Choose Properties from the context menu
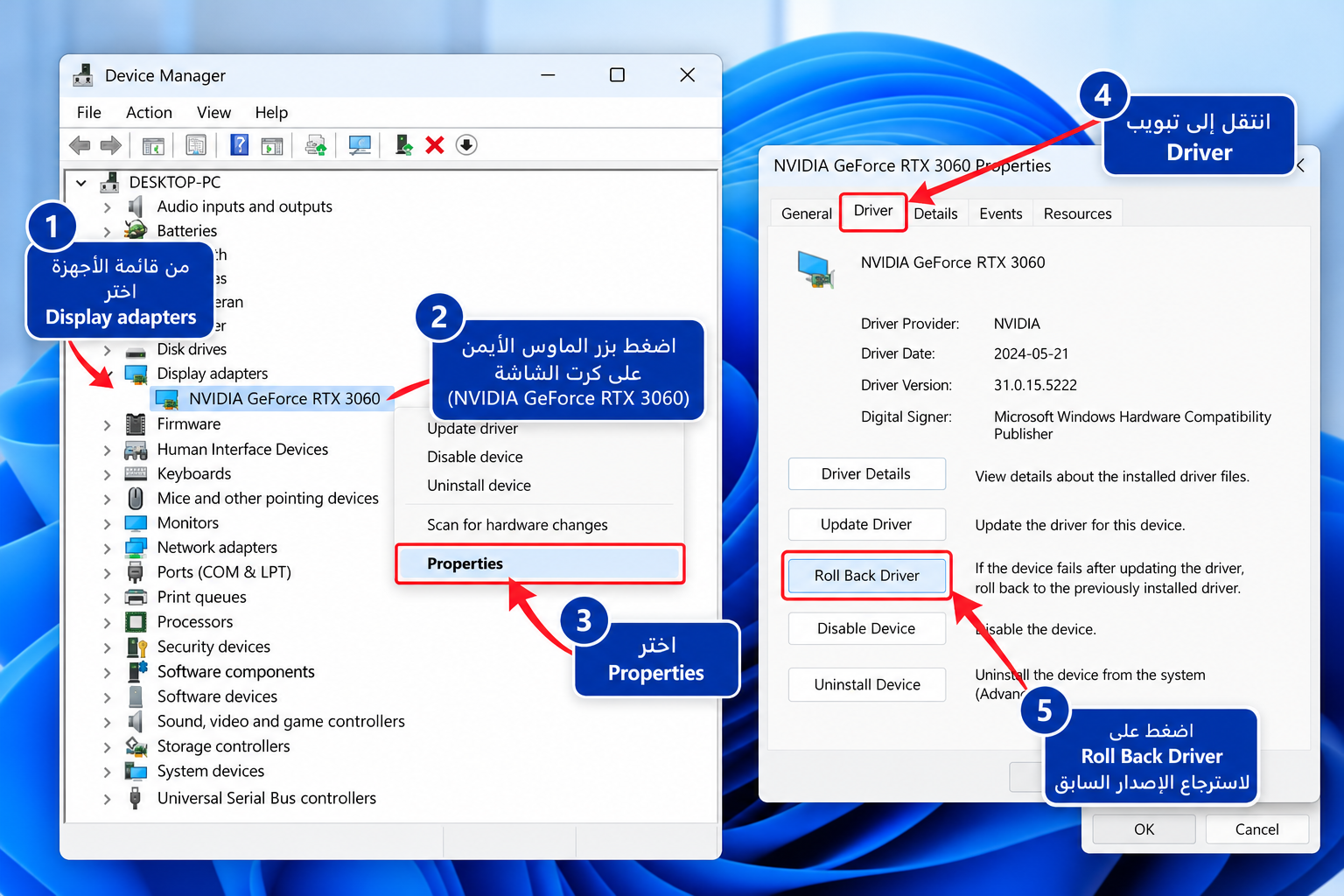 click(x=539, y=563)
